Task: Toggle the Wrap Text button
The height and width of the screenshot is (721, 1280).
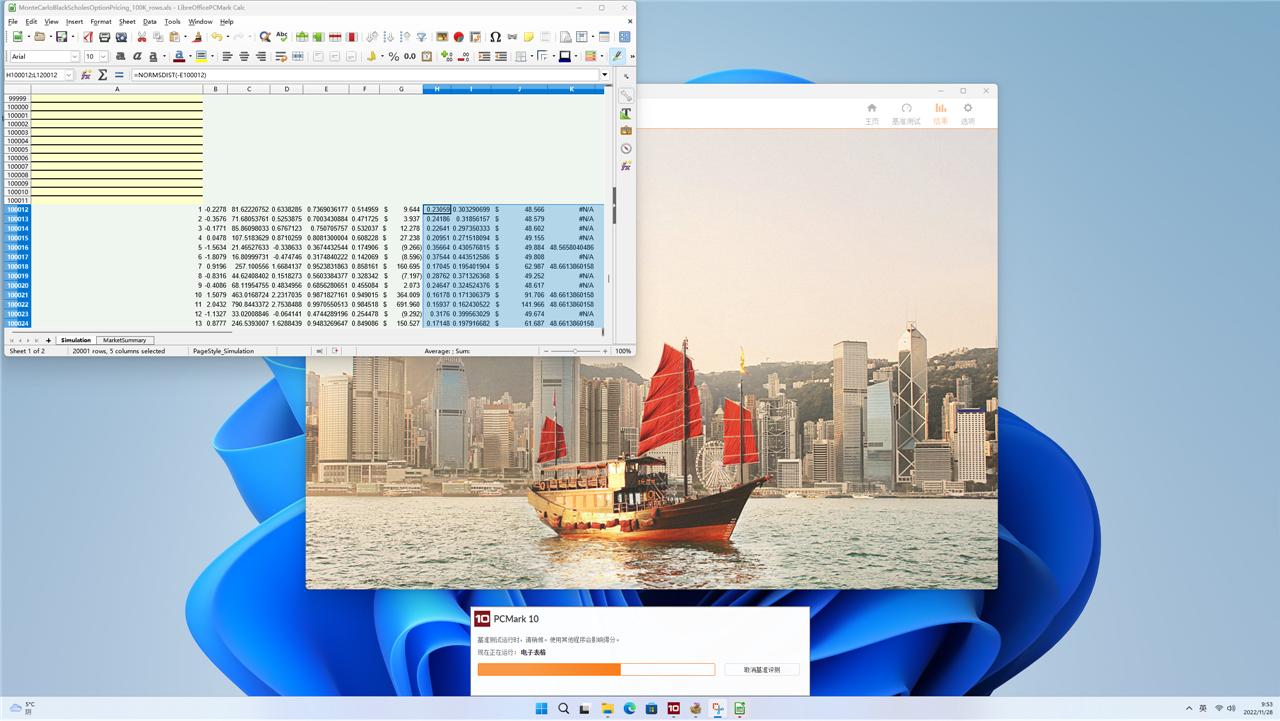Action: 281,56
